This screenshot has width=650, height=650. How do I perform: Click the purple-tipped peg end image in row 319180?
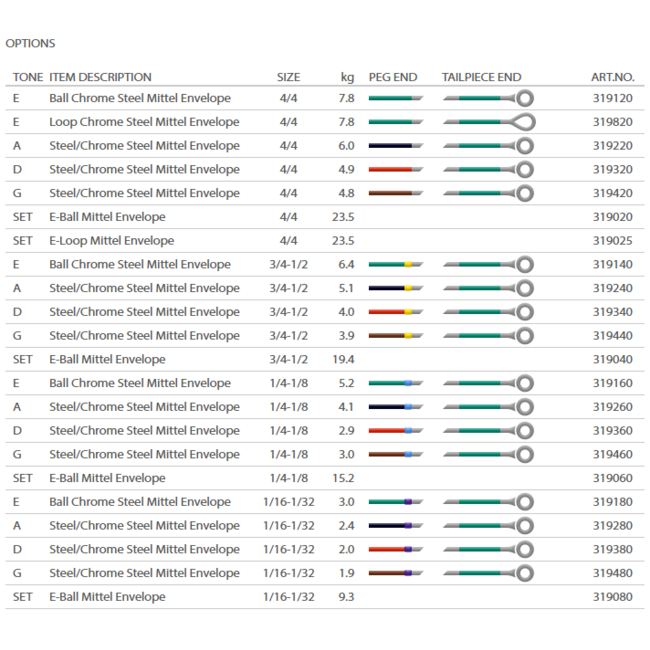(x=394, y=502)
